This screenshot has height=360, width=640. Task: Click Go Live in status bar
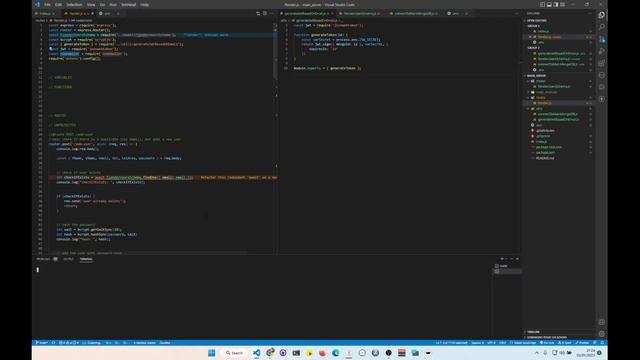coord(547,342)
